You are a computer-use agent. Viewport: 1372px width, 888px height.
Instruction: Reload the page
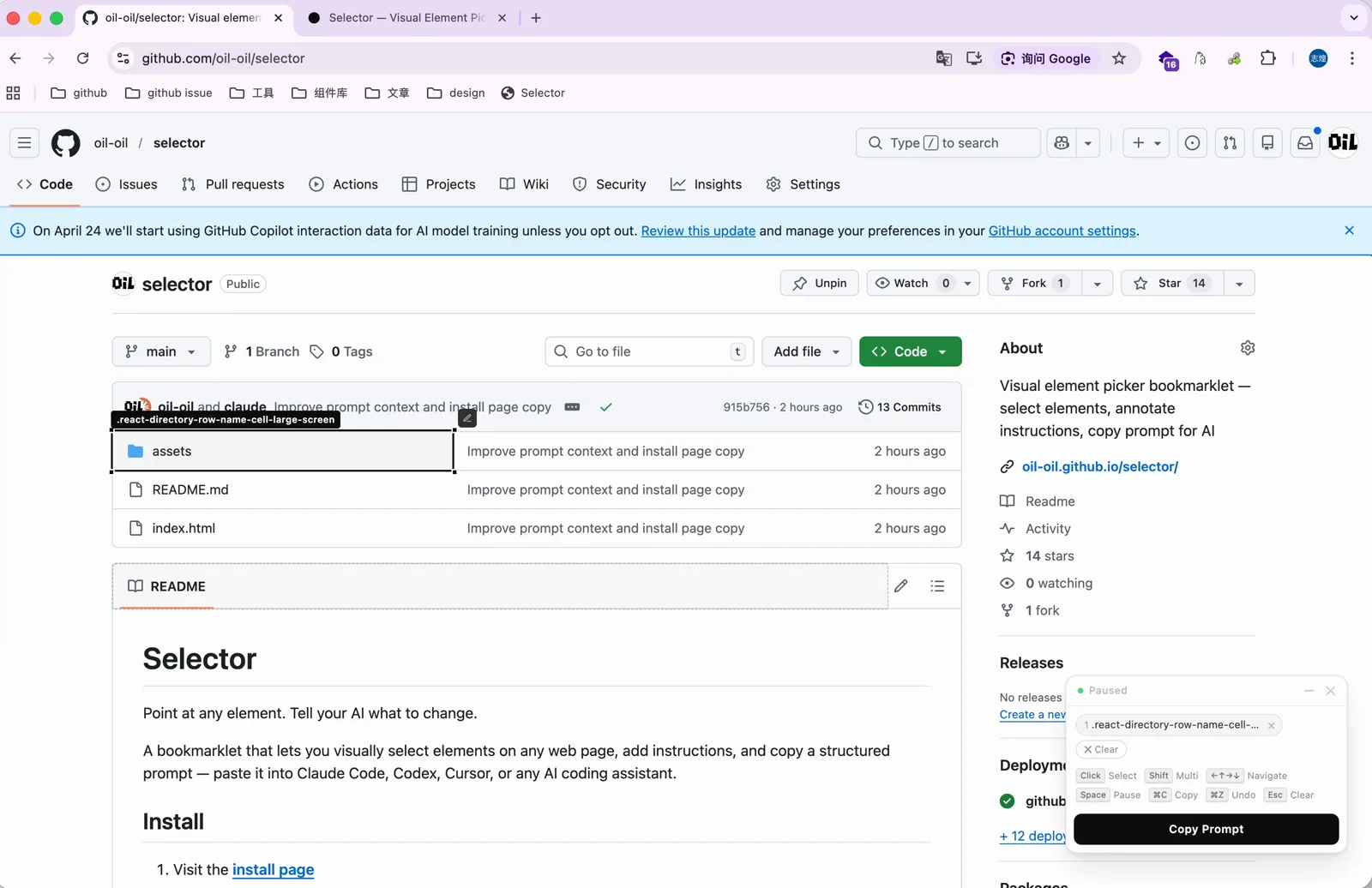[x=83, y=58]
